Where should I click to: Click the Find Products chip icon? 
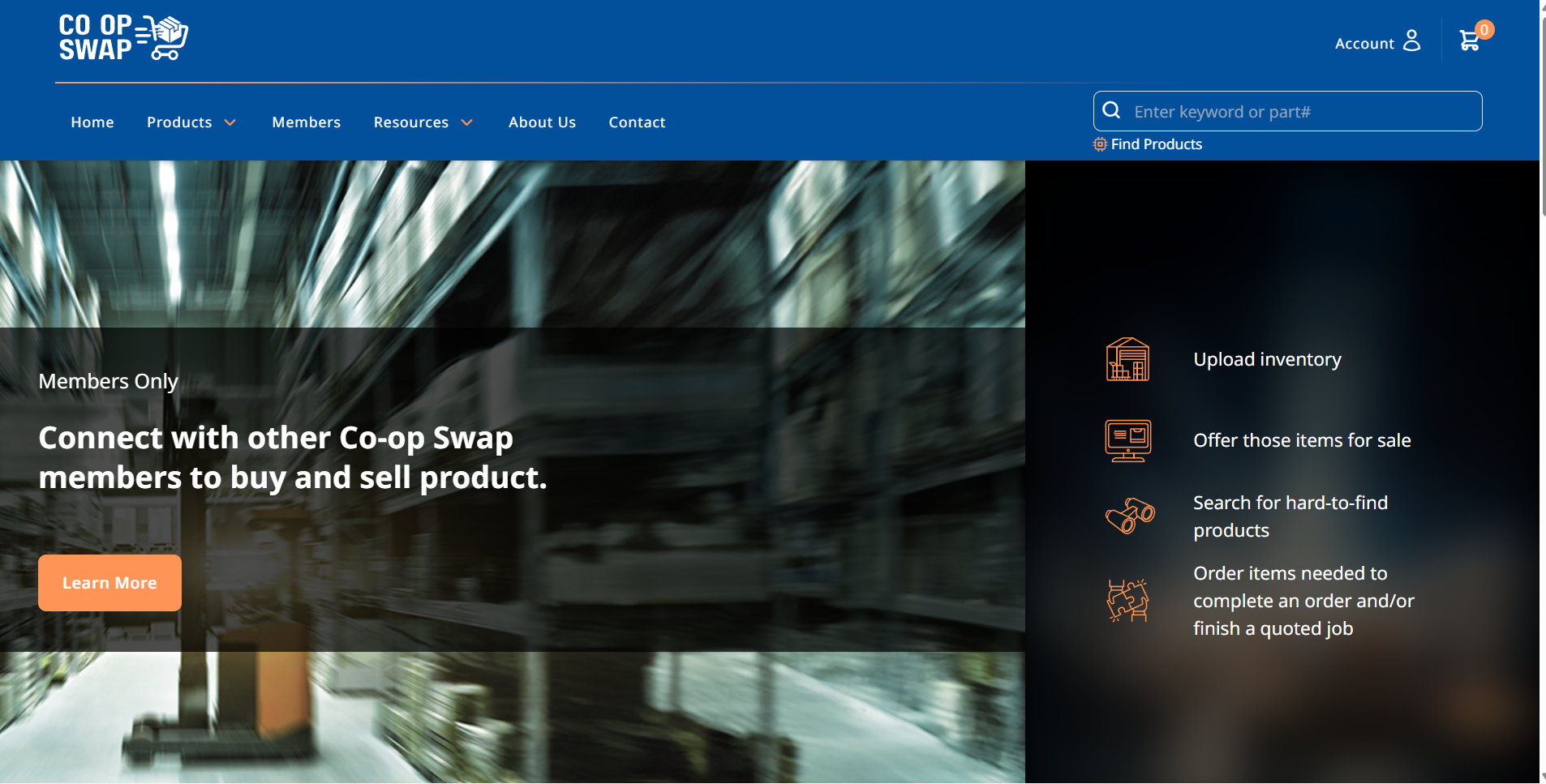pos(1100,144)
